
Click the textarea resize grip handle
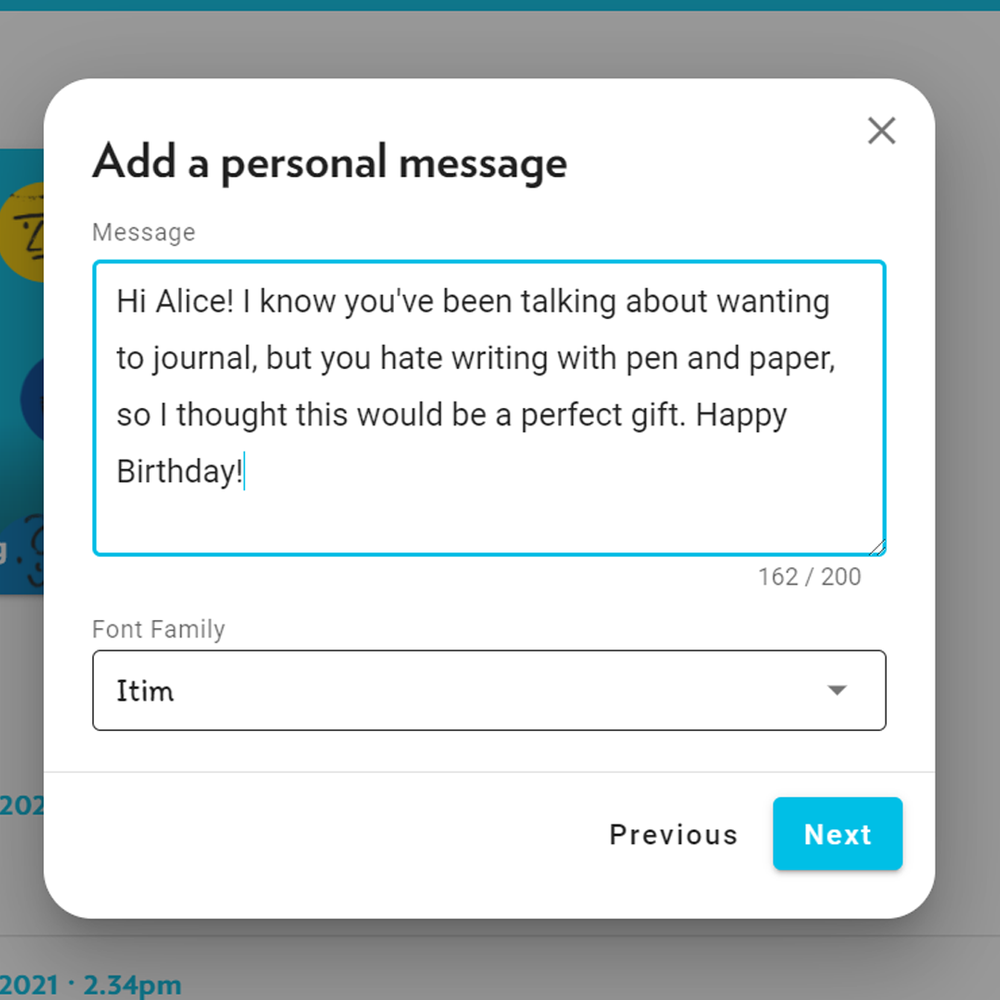coord(878,547)
